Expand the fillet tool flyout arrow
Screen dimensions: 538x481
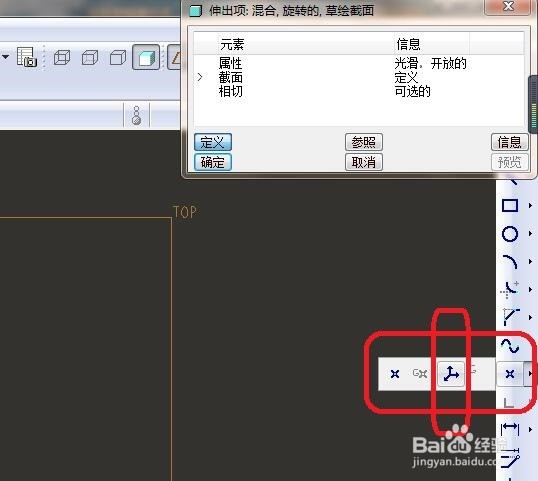pos(530,290)
